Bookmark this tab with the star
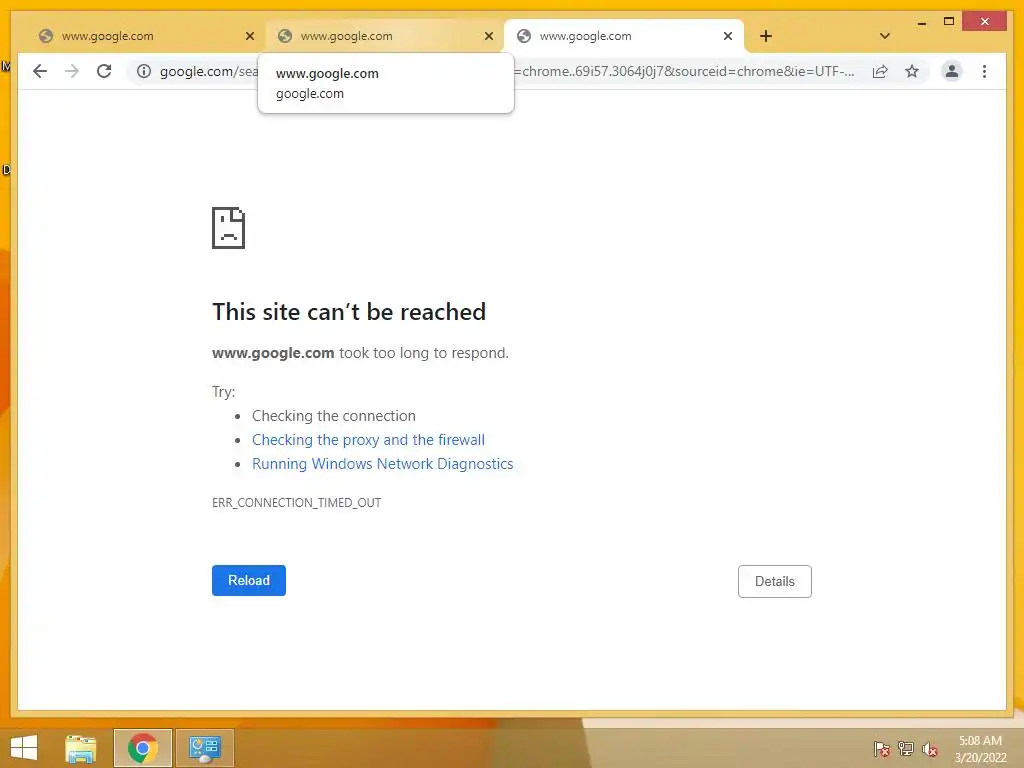 tap(912, 71)
